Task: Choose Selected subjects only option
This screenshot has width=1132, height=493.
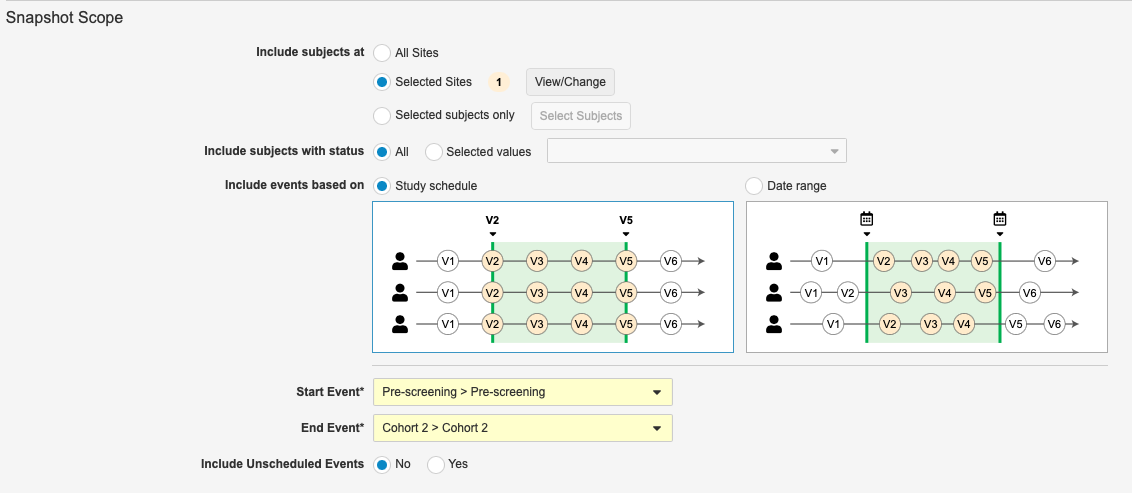Action: point(382,116)
